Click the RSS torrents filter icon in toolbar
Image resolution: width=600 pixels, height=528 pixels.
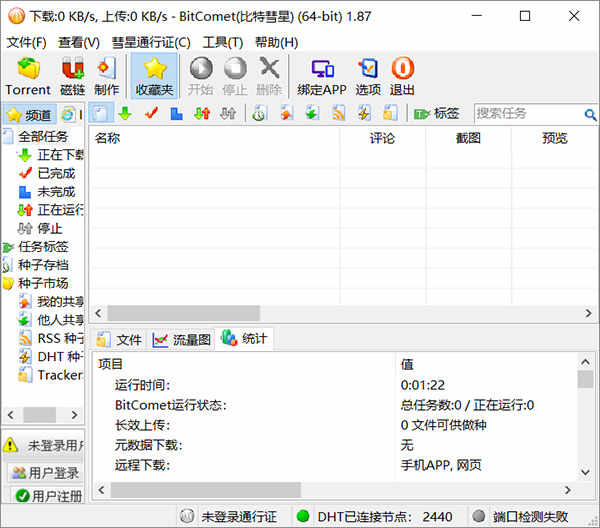(x=339, y=114)
